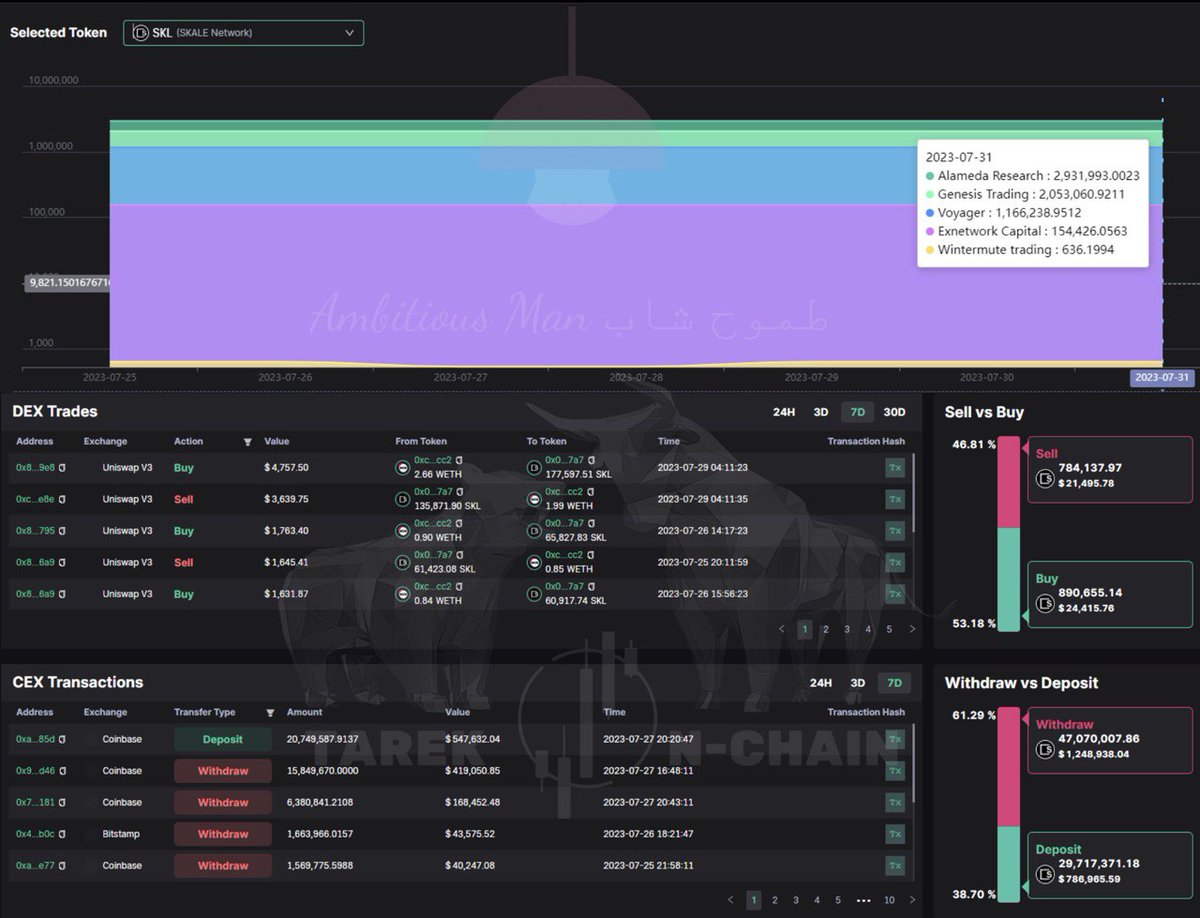1200x918 pixels.
Task: Copy address 0xa...e77 in CEX Transactions
Action: pyautogui.click(x=63, y=866)
